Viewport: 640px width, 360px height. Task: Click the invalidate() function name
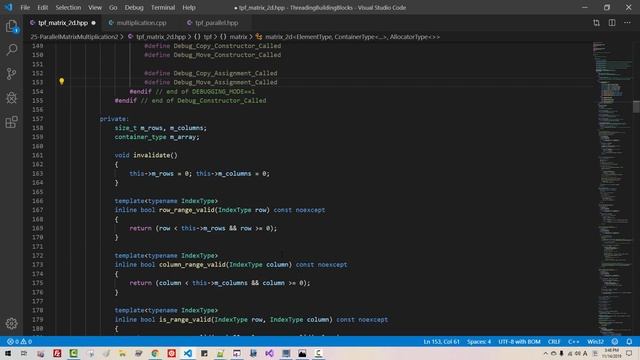click(152, 155)
